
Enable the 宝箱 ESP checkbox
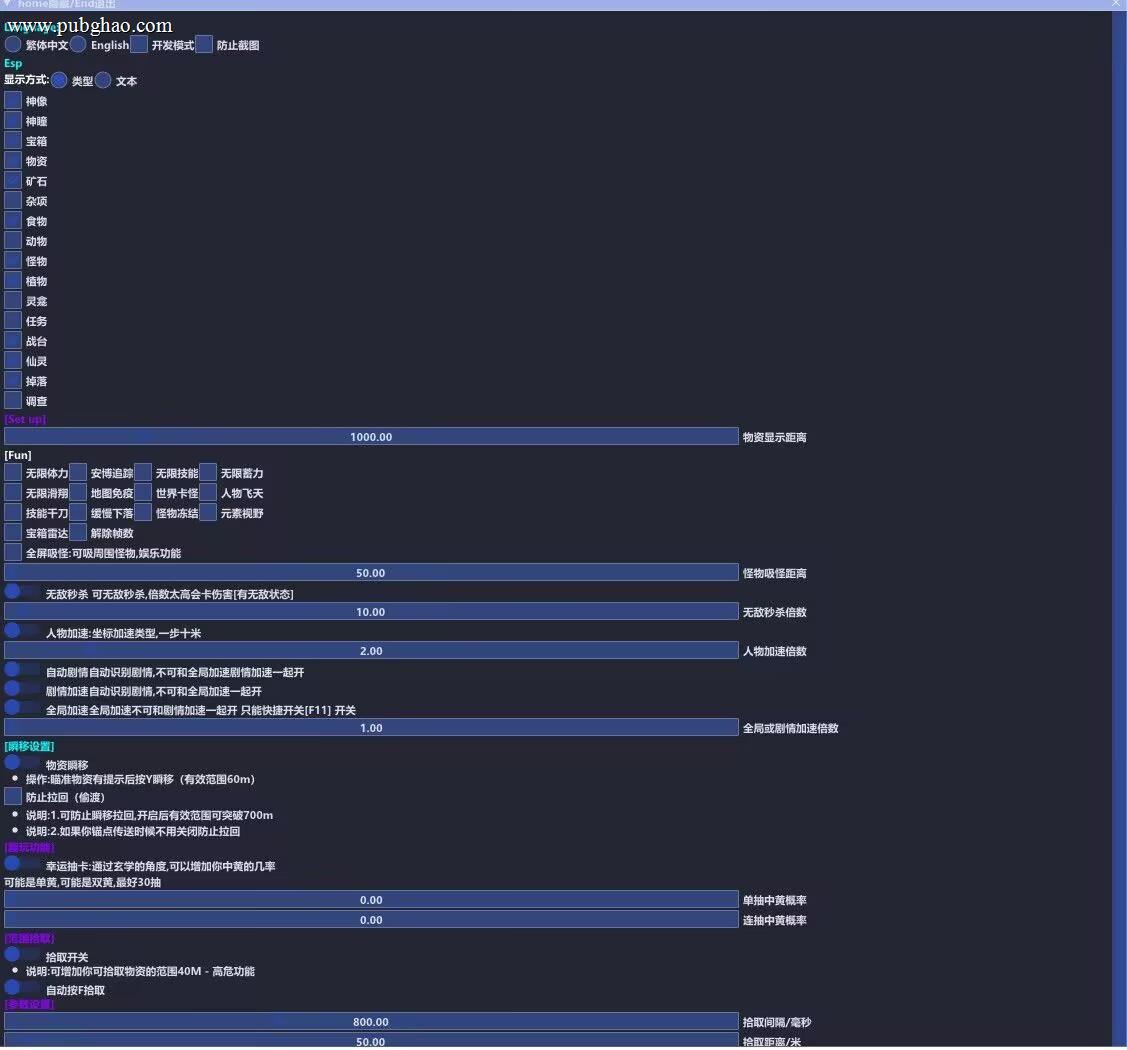(x=13, y=140)
